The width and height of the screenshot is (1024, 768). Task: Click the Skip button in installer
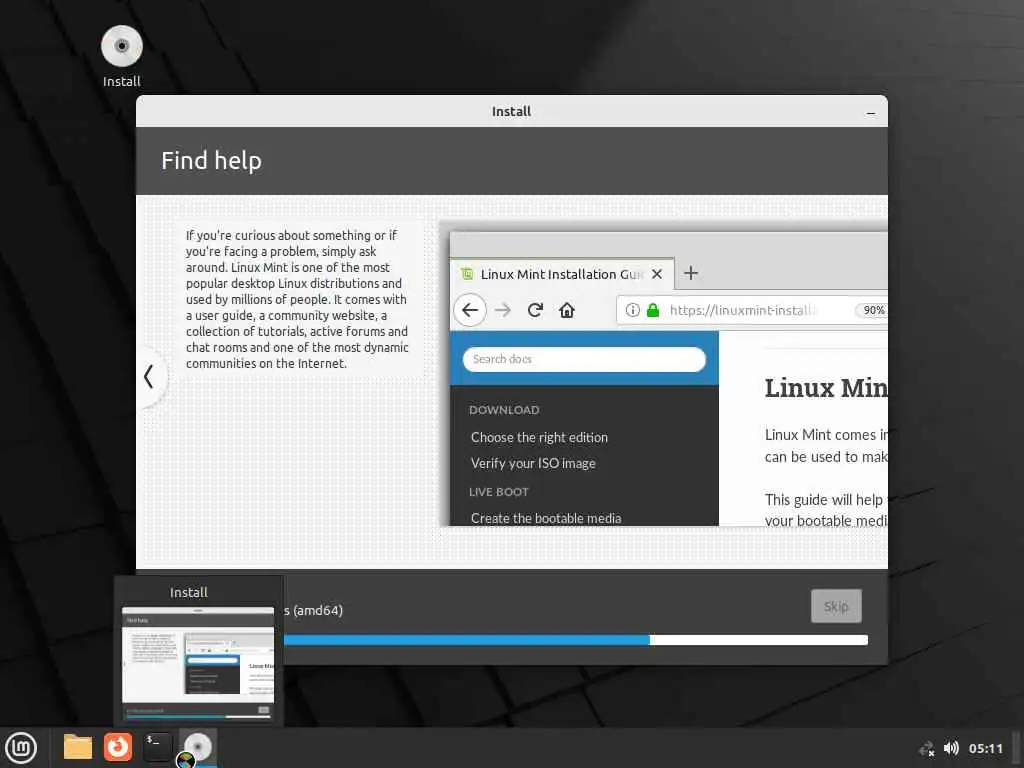836,606
